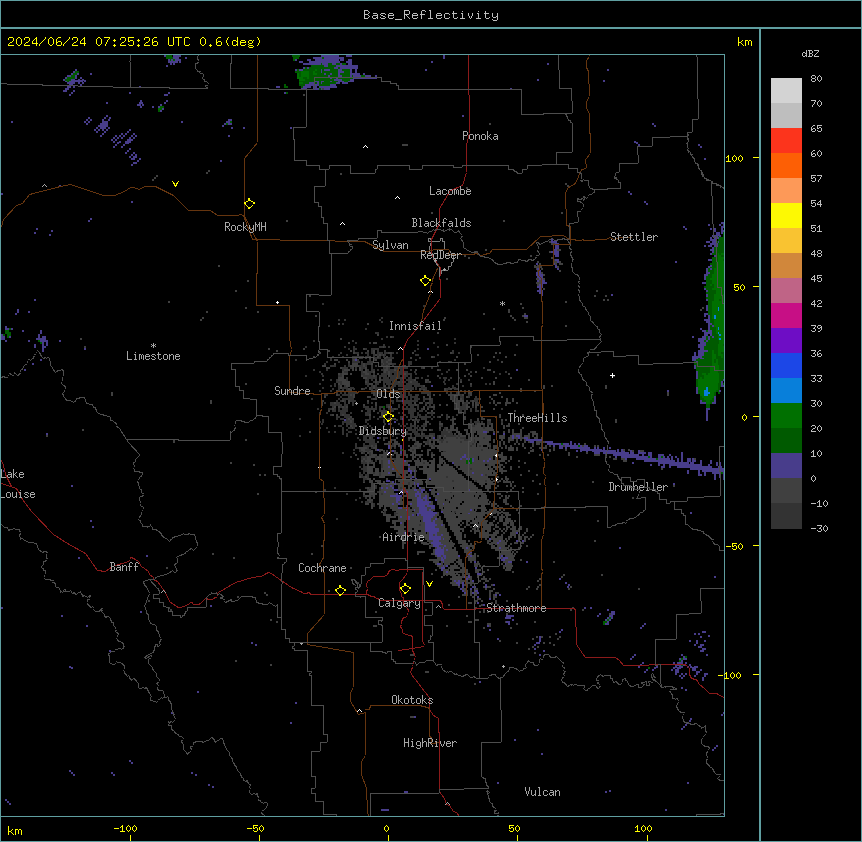Image resolution: width=862 pixels, height=842 pixels.
Task: Click the yellow diamond marker near RockyMH
Action: (249, 203)
